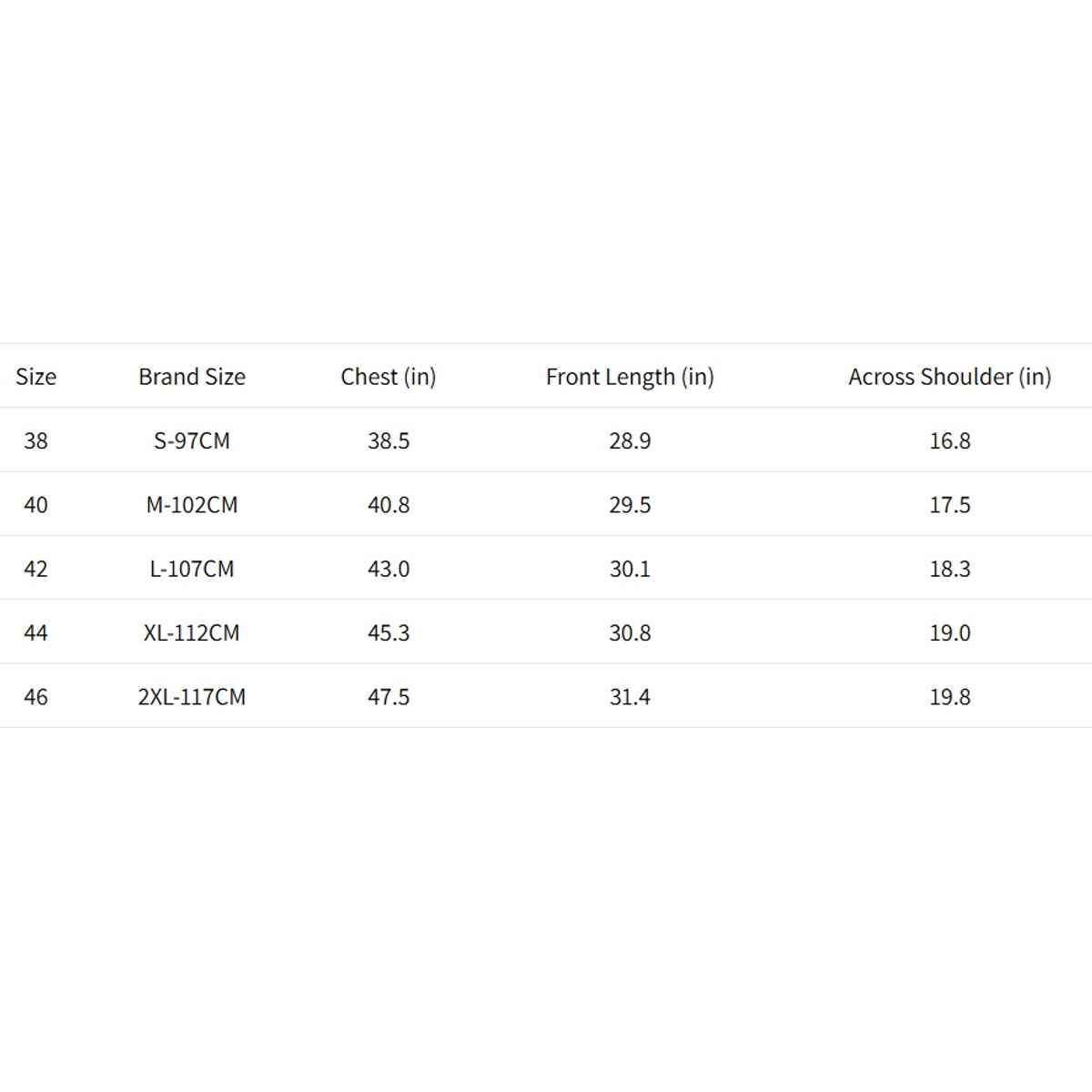This screenshot has height=1092, width=1092.
Task: Click the XL-112CM brand size cell
Action: tap(192, 633)
